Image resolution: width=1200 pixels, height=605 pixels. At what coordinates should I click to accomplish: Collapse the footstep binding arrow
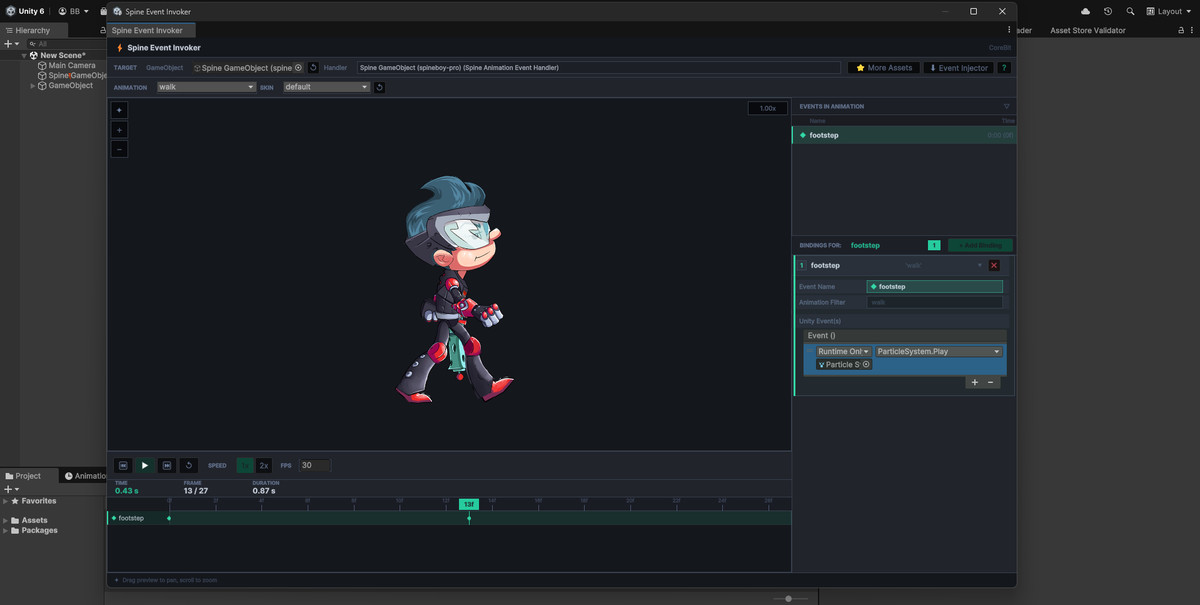980,265
